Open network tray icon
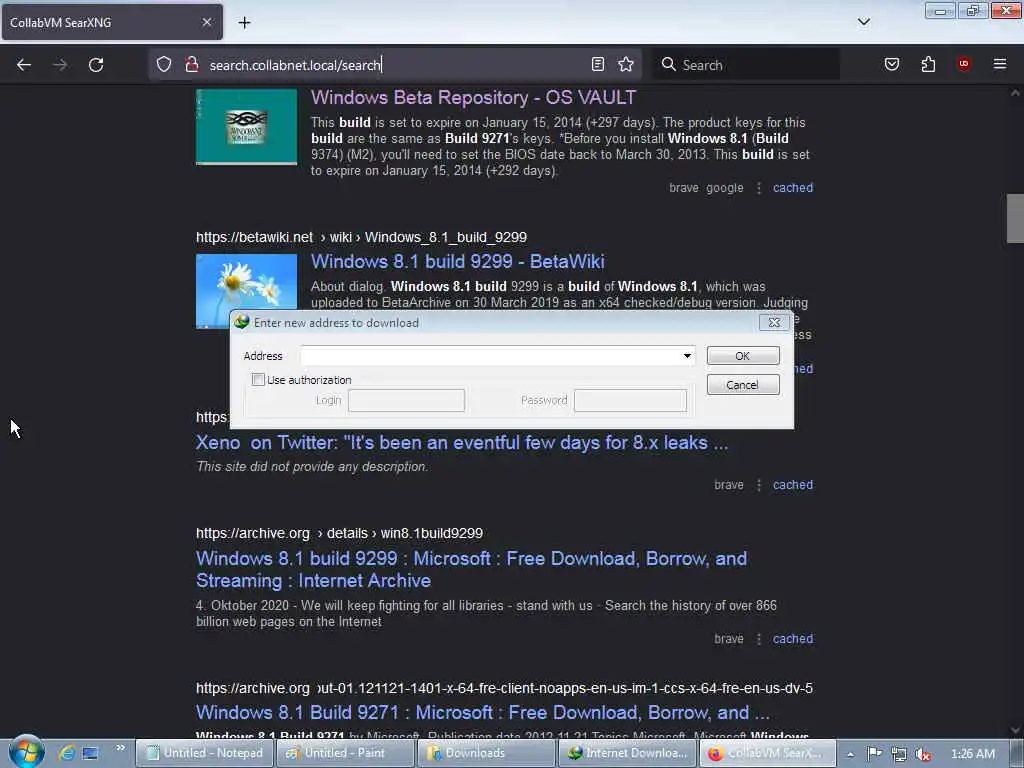This screenshot has height=768, width=1024. 899,754
